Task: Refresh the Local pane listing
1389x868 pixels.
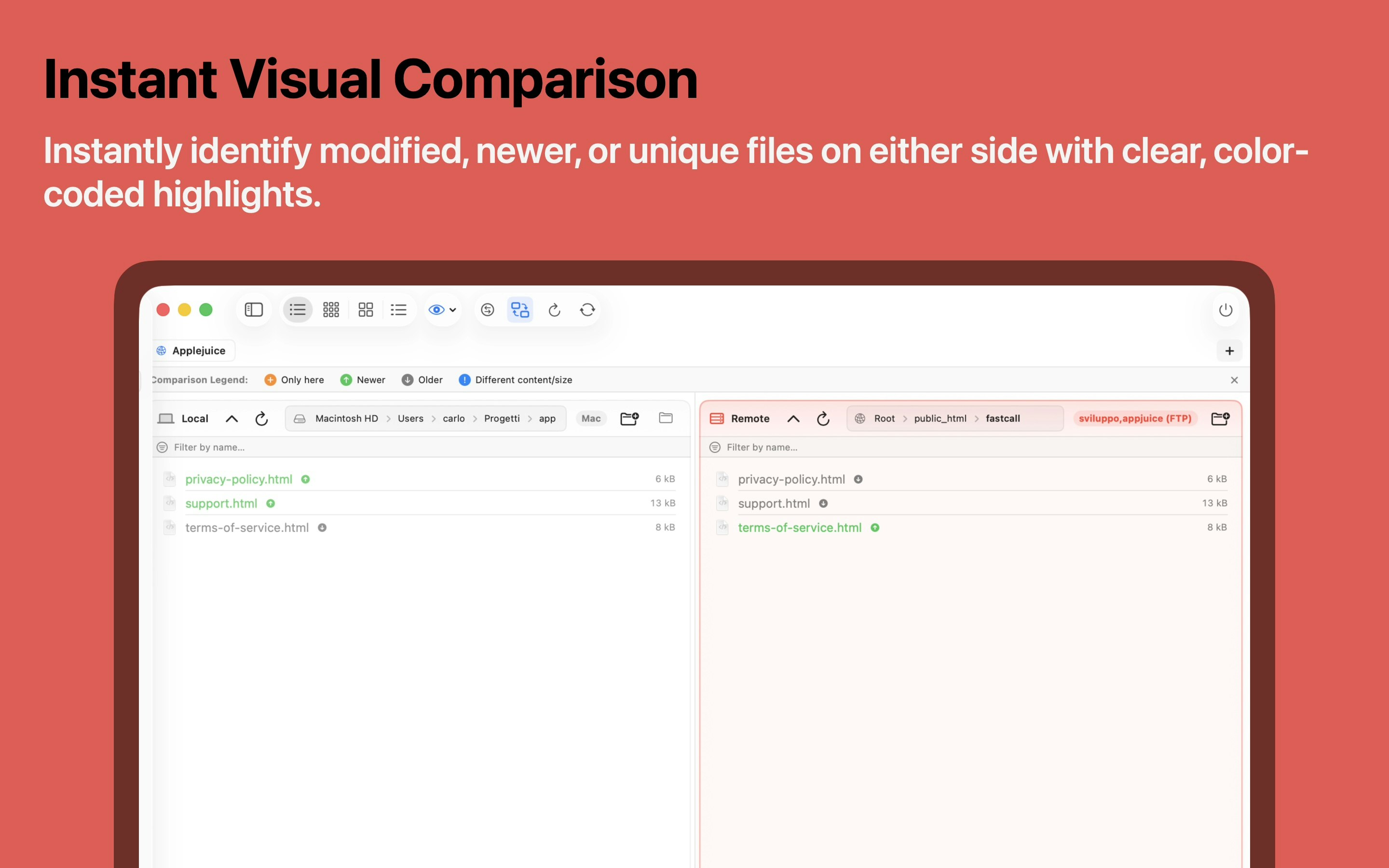Action: [x=262, y=419]
